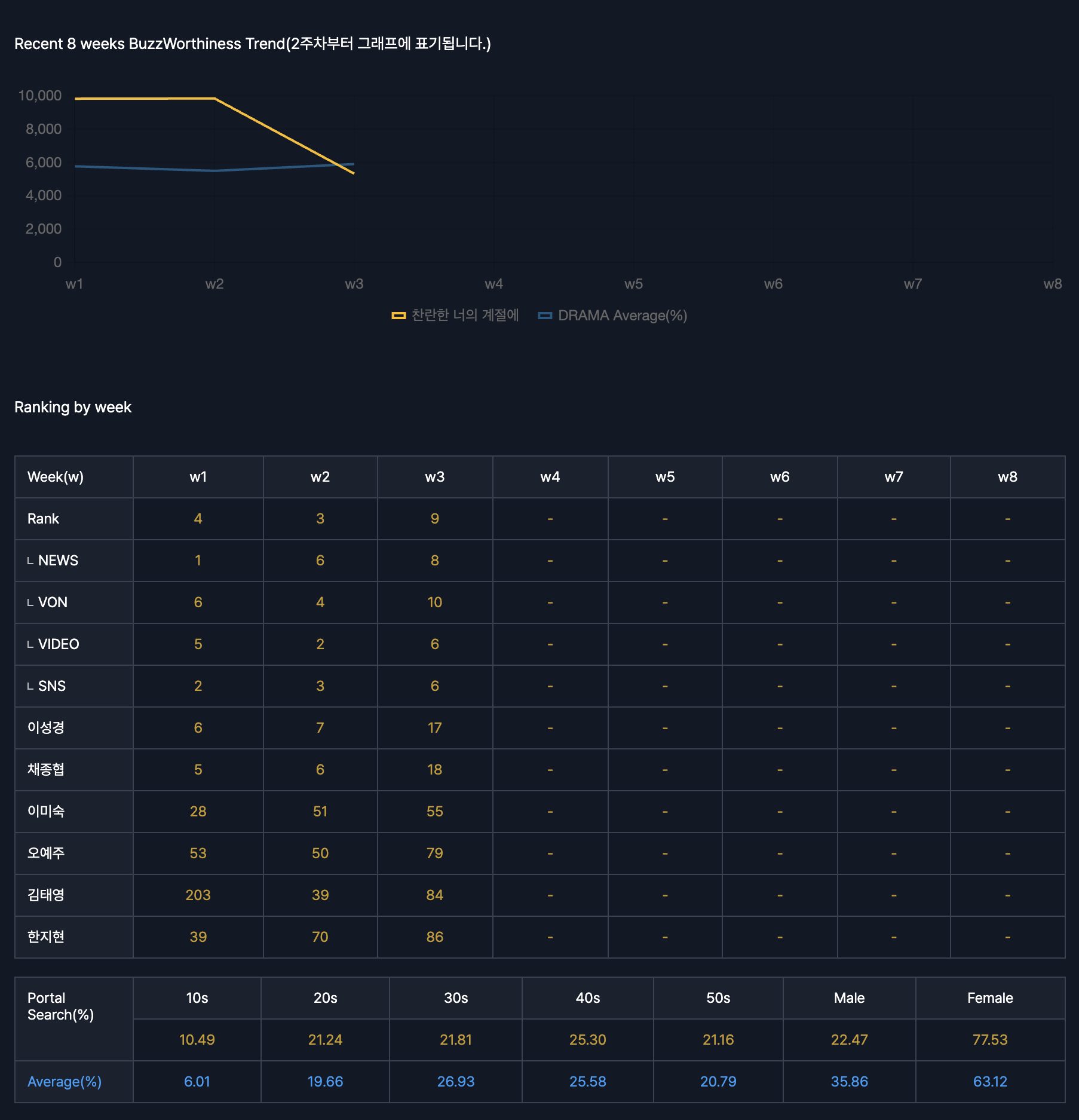Select the 10s age column header
Image resolution: width=1079 pixels, height=1120 pixels.
pyautogui.click(x=197, y=998)
